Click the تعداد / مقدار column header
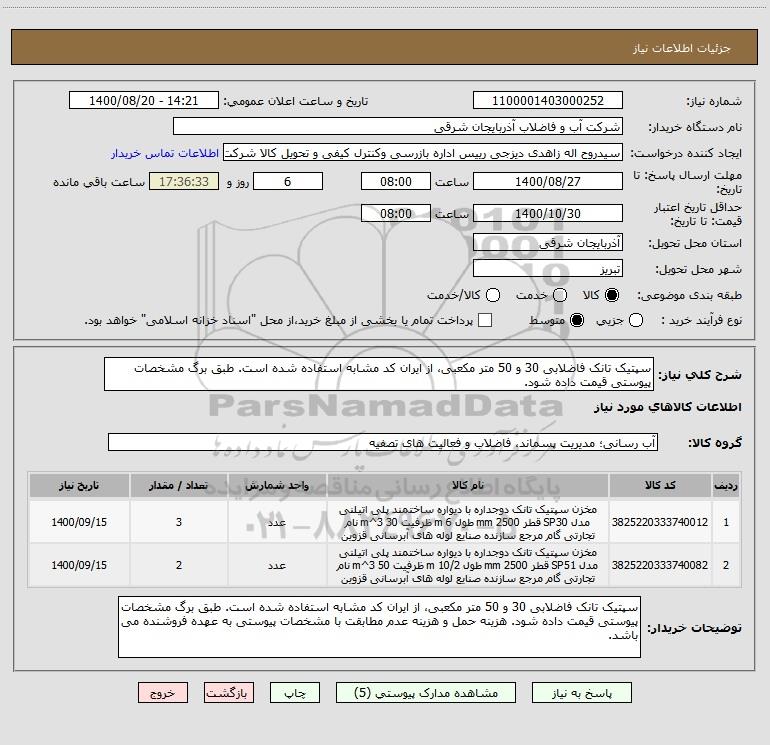 point(179,485)
